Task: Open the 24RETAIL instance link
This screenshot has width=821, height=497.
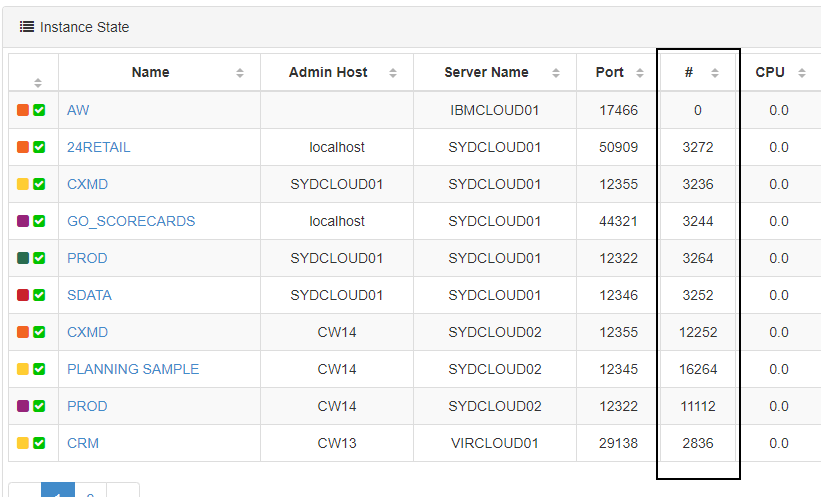Action: [98, 147]
